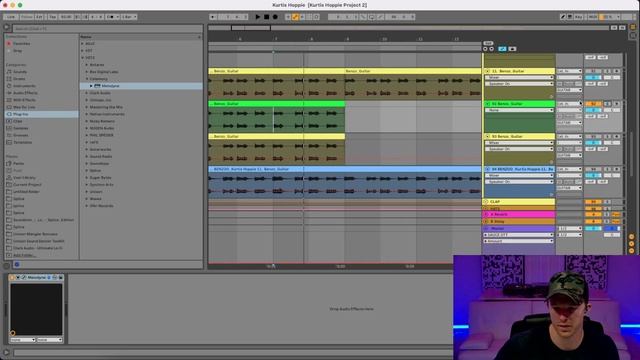640x360 pixels.
Task: Click the Link button in control bar
Action: coord(11,17)
